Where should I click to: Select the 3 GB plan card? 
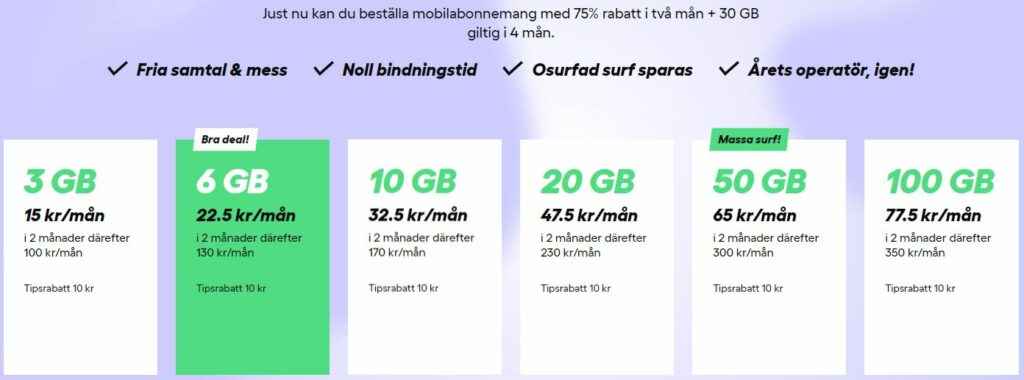pos(80,257)
